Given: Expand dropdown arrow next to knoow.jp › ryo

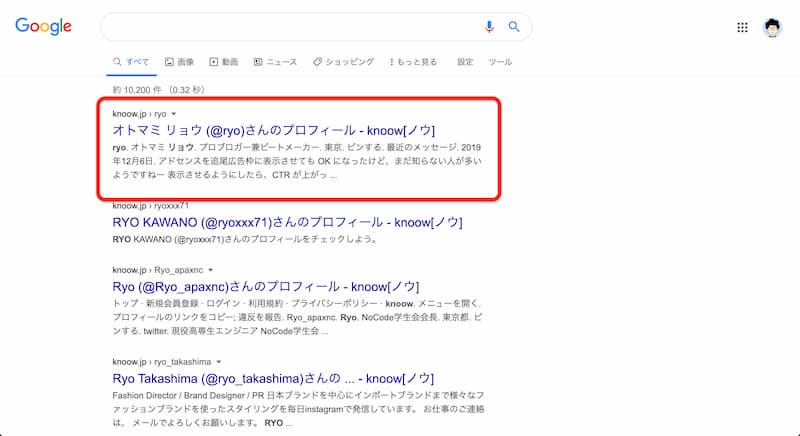Looking at the screenshot, I should (173, 114).
